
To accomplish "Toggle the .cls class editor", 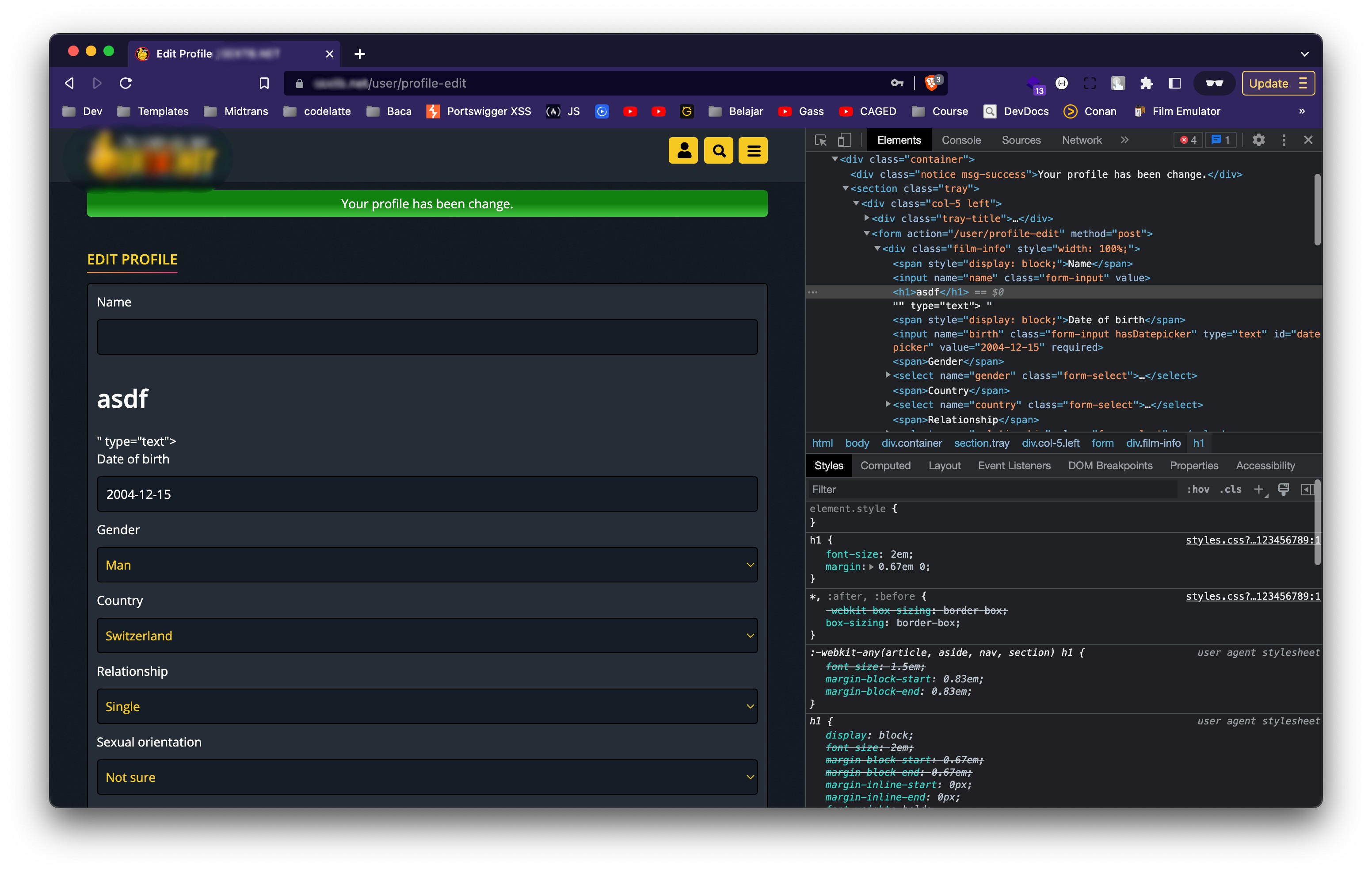I will coord(1231,489).
